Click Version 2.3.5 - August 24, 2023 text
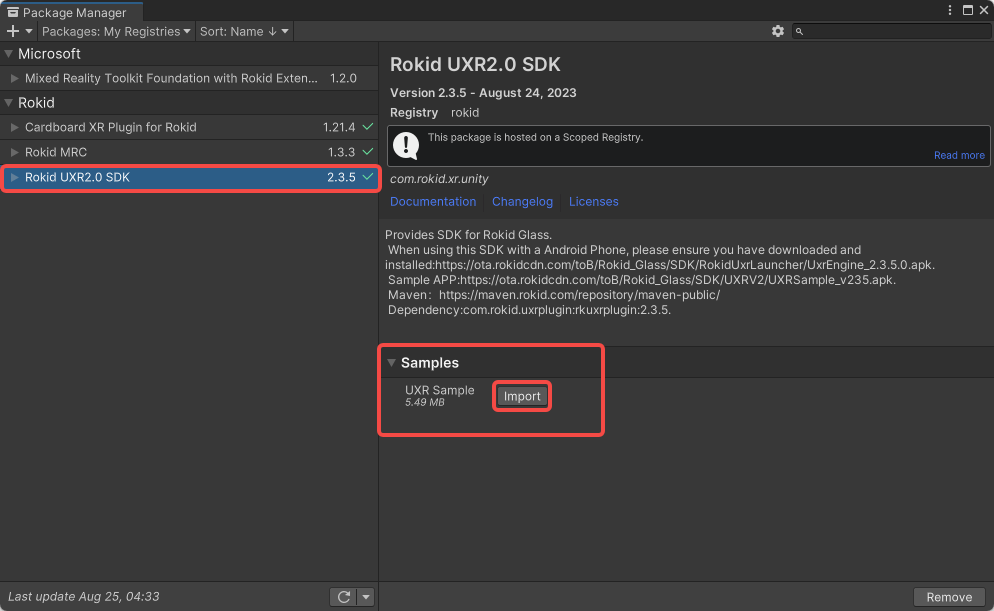Image resolution: width=994 pixels, height=611 pixels. coord(483,93)
